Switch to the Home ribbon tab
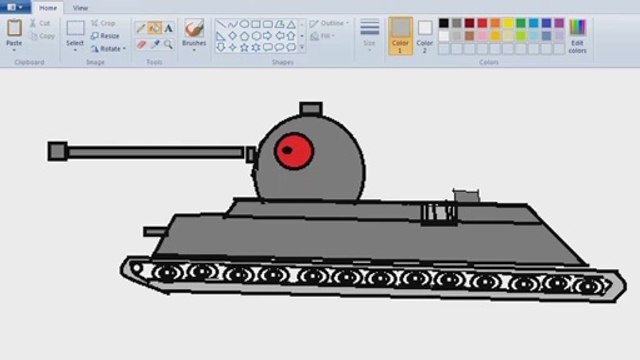Image resolution: width=640 pixels, height=360 pixels. pos(48,8)
